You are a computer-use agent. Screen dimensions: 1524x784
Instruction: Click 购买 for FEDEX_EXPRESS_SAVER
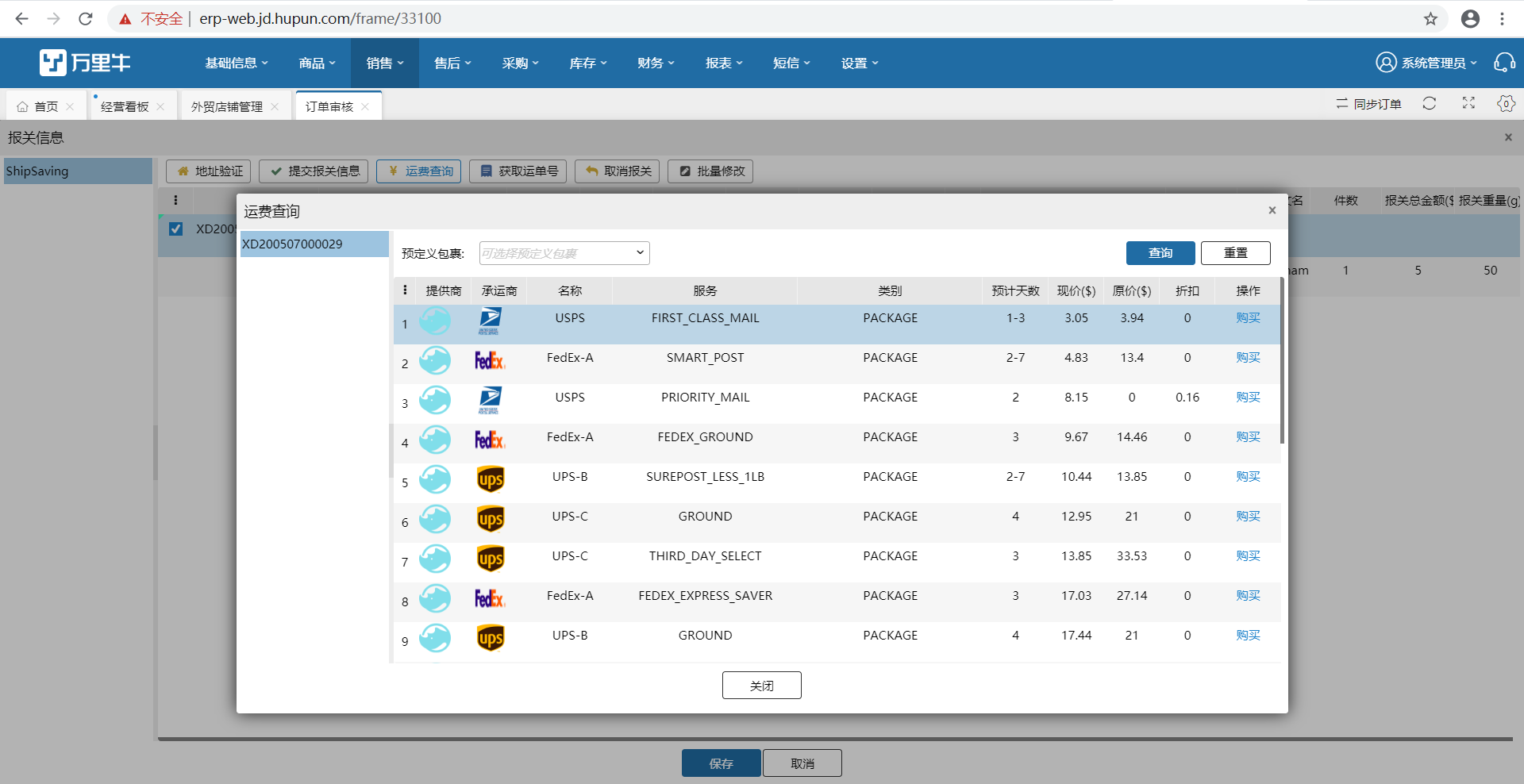(1248, 595)
